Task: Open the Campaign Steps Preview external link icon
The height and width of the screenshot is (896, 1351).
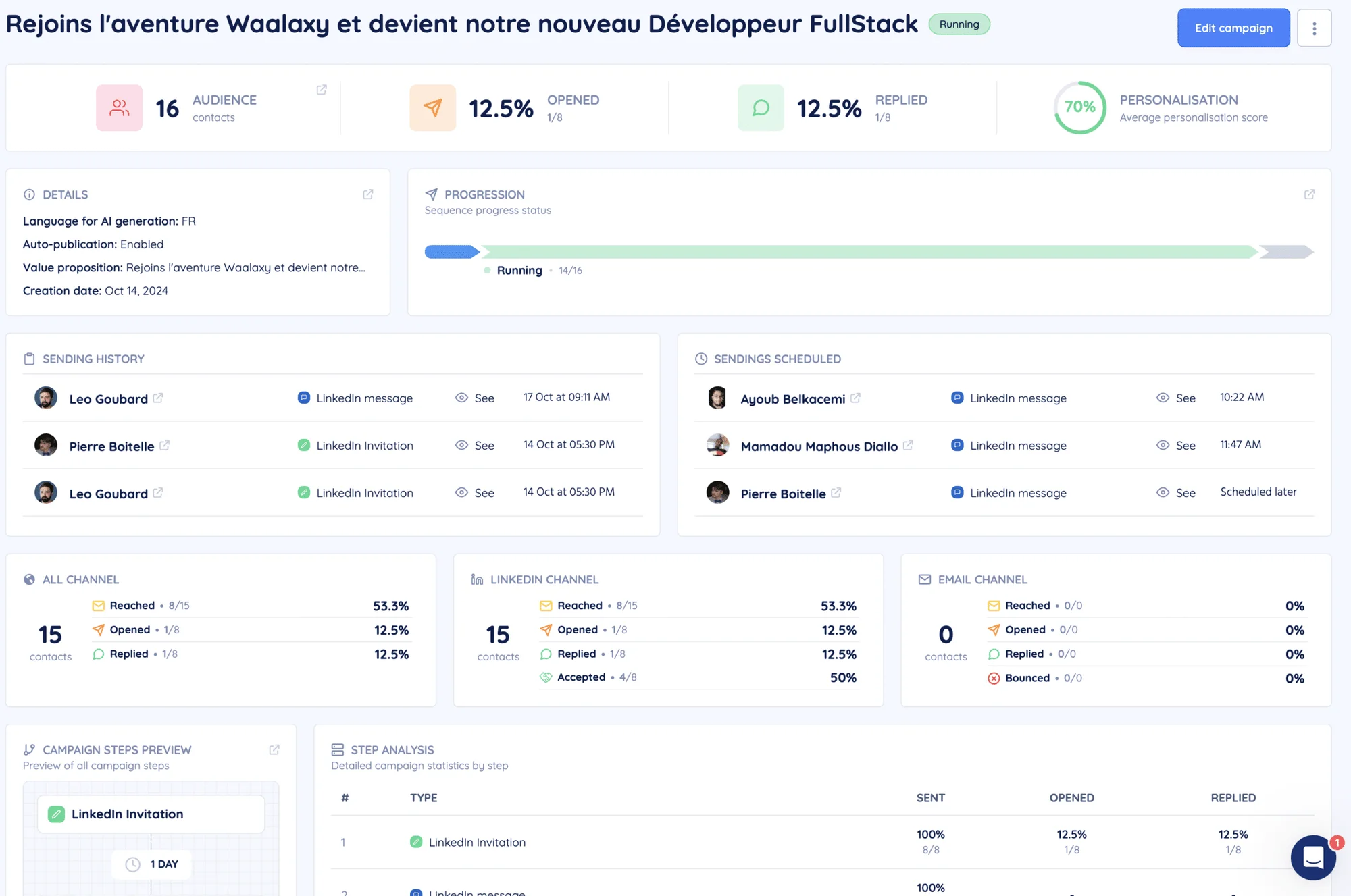Action: (x=274, y=749)
